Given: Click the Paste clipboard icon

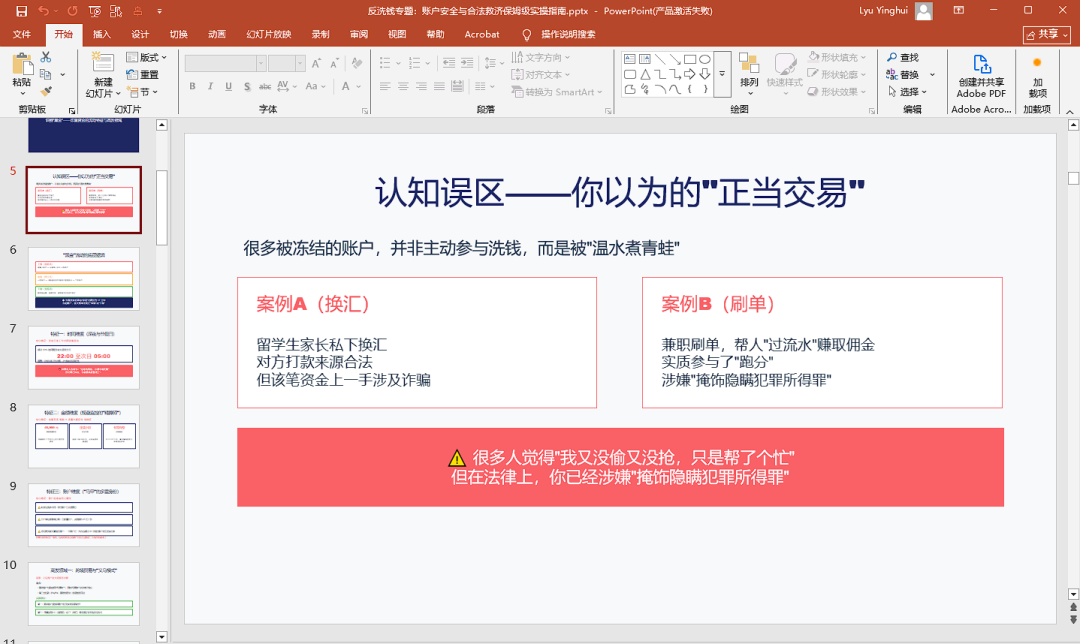Looking at the screenshot, I should (22, 65).
